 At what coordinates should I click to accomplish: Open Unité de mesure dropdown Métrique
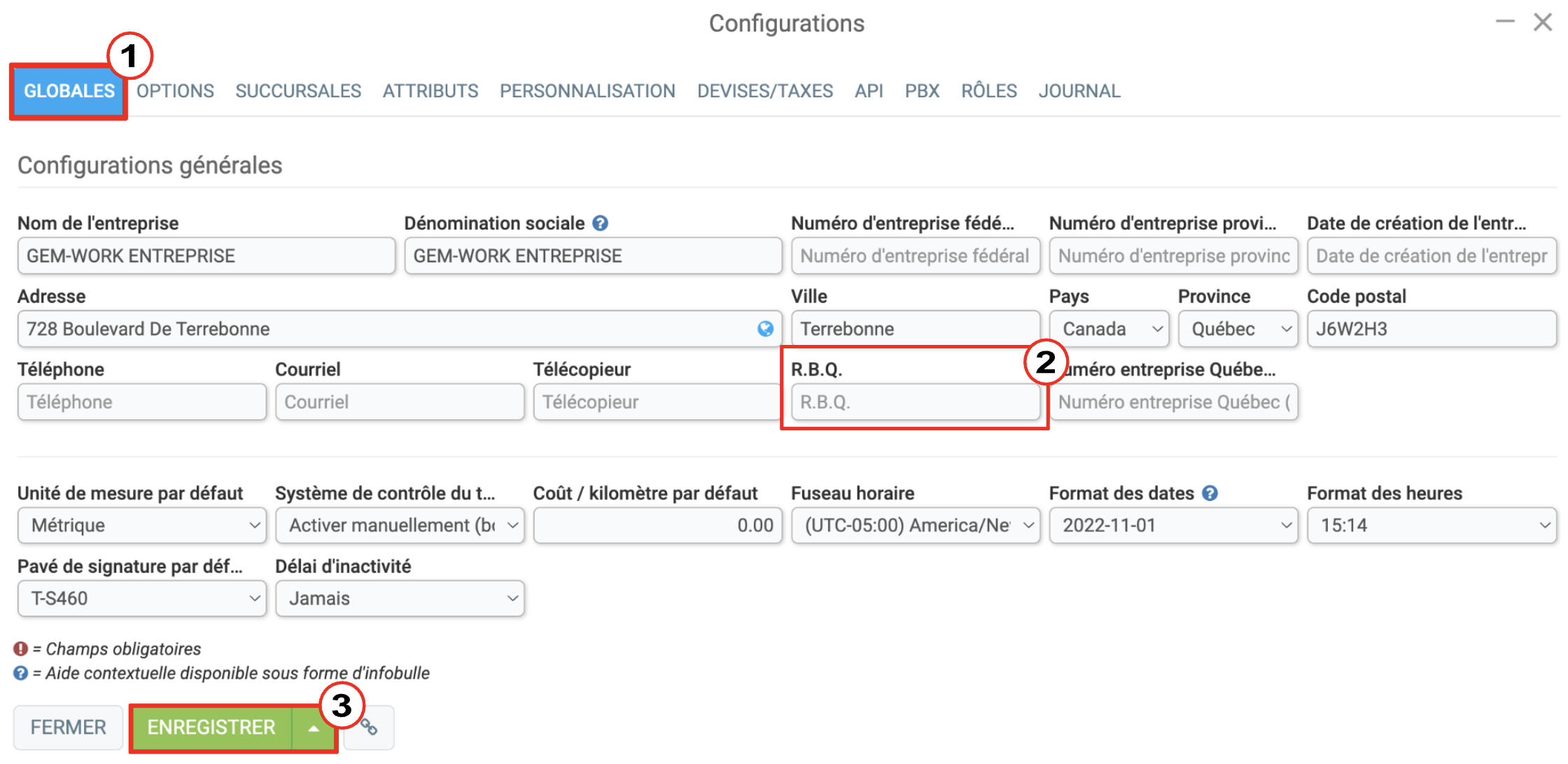(142, 525)
